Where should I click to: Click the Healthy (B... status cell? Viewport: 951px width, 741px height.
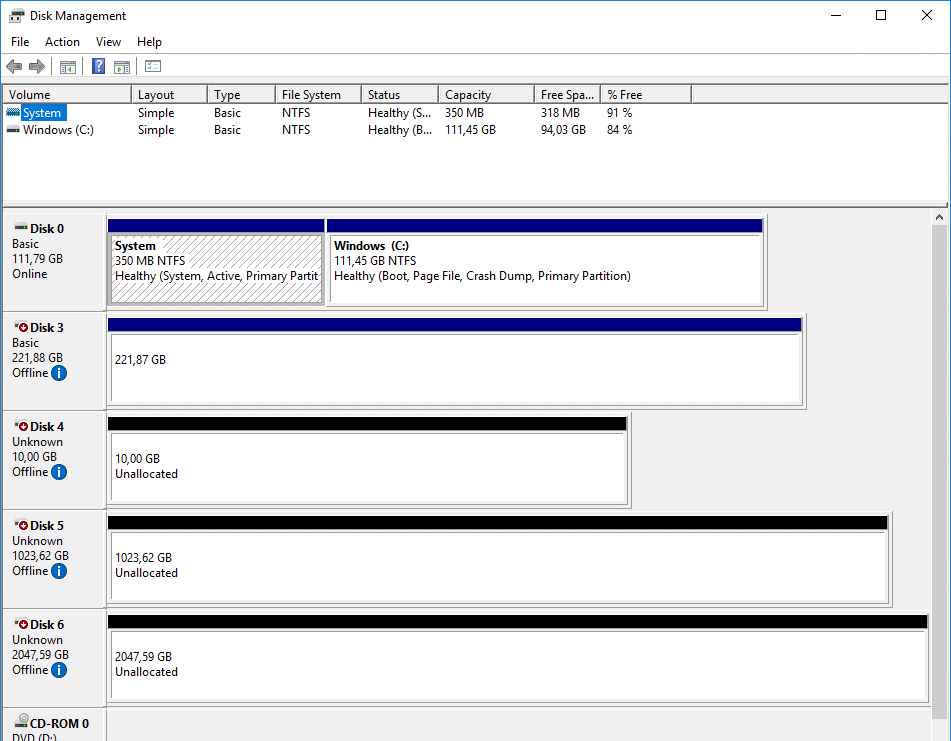click(x=400, y=130)
